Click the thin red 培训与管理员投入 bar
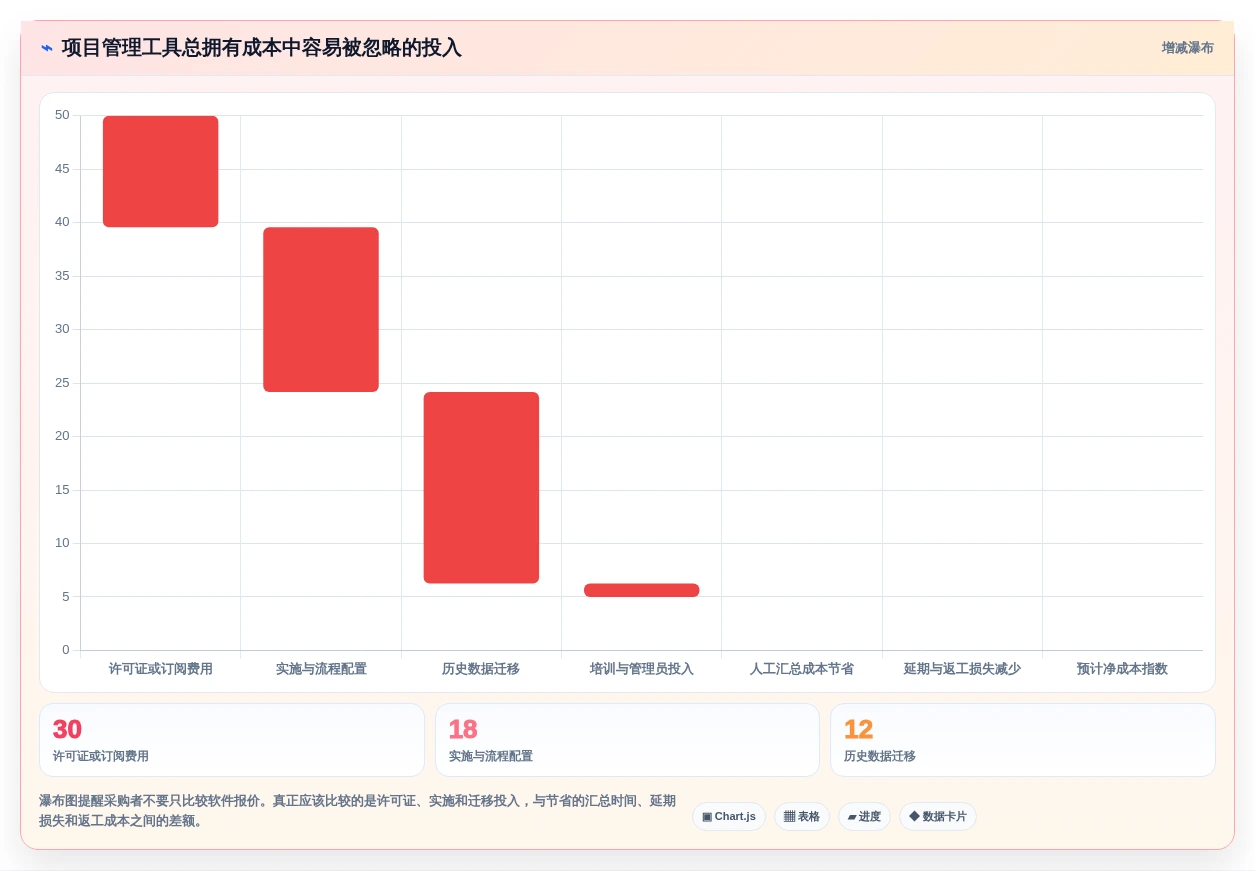Viewport: 1255px width, 871px height. [x=641, y=590]
